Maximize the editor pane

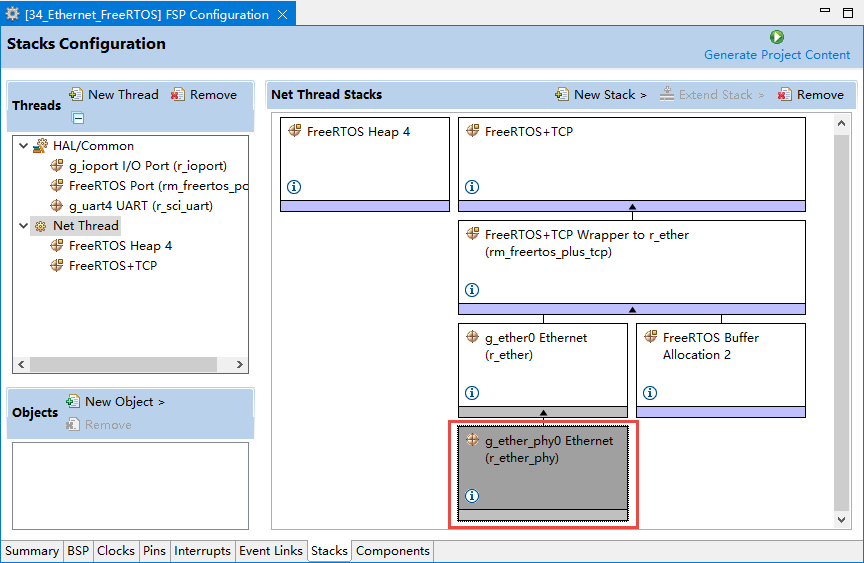pos(848,13)
